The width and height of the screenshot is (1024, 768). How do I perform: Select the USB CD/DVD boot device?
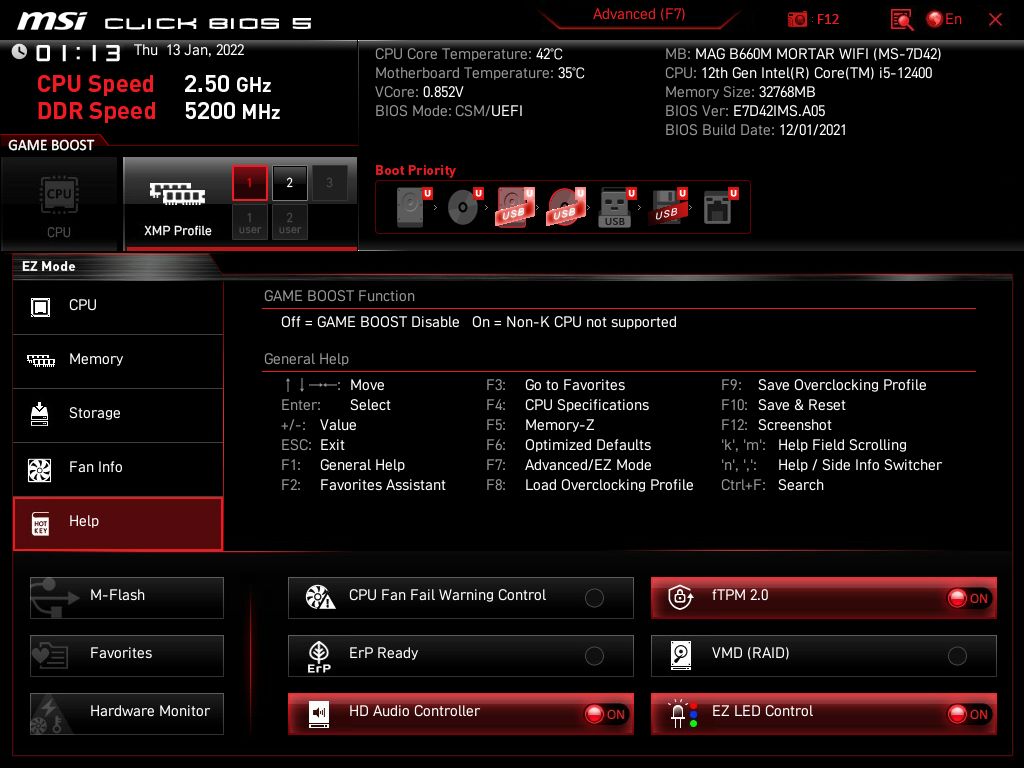point(566,207)
